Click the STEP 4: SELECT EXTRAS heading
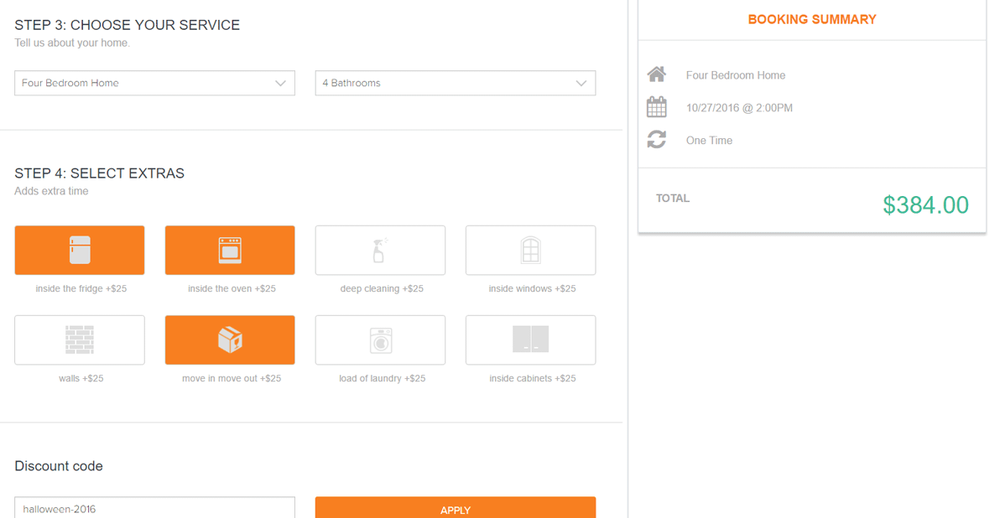1000x518 pixels. tap(99, 173)
